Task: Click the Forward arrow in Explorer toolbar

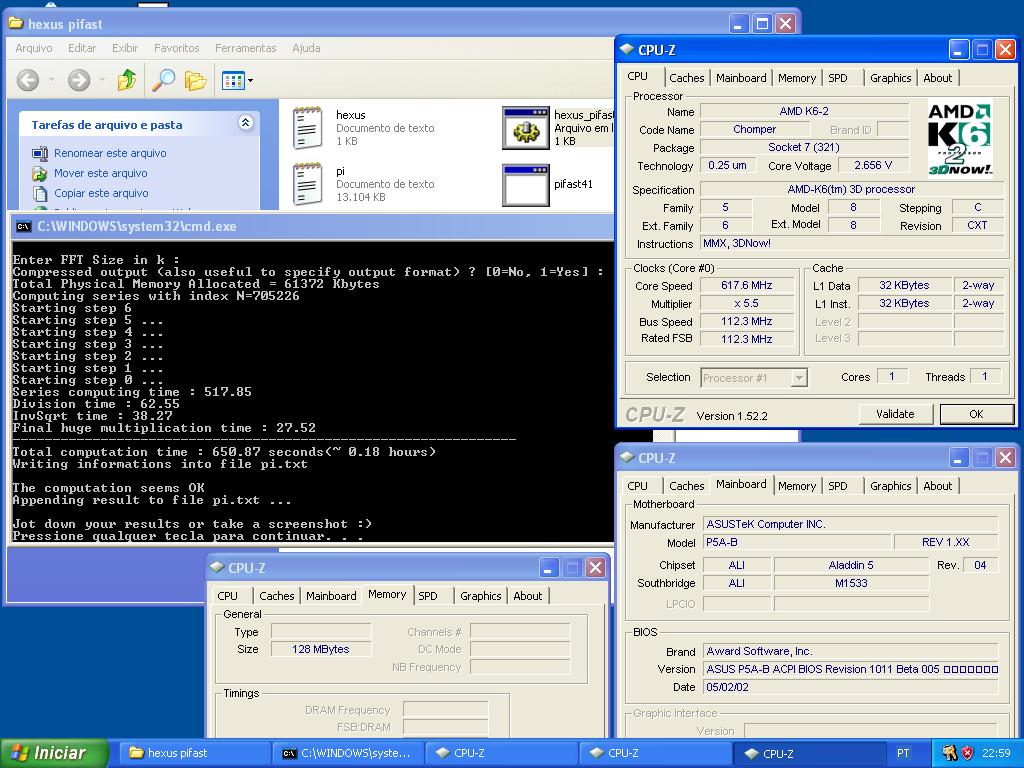Action: point(79,80)
